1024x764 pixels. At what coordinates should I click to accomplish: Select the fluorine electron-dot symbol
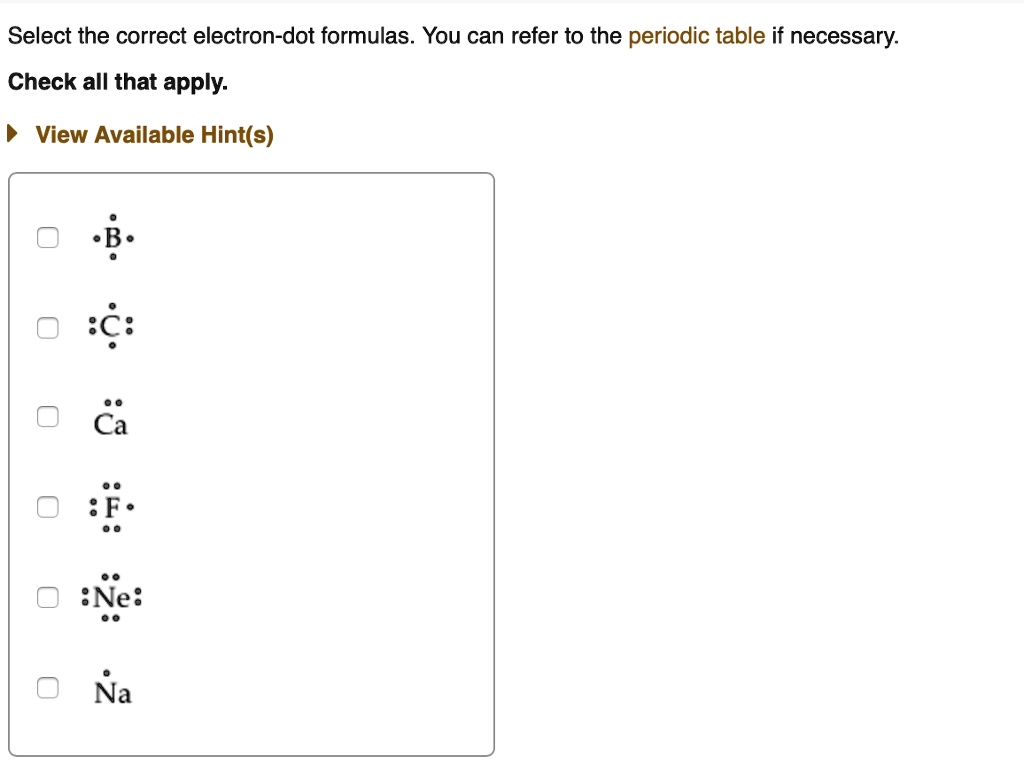click(x=112, y=507)
